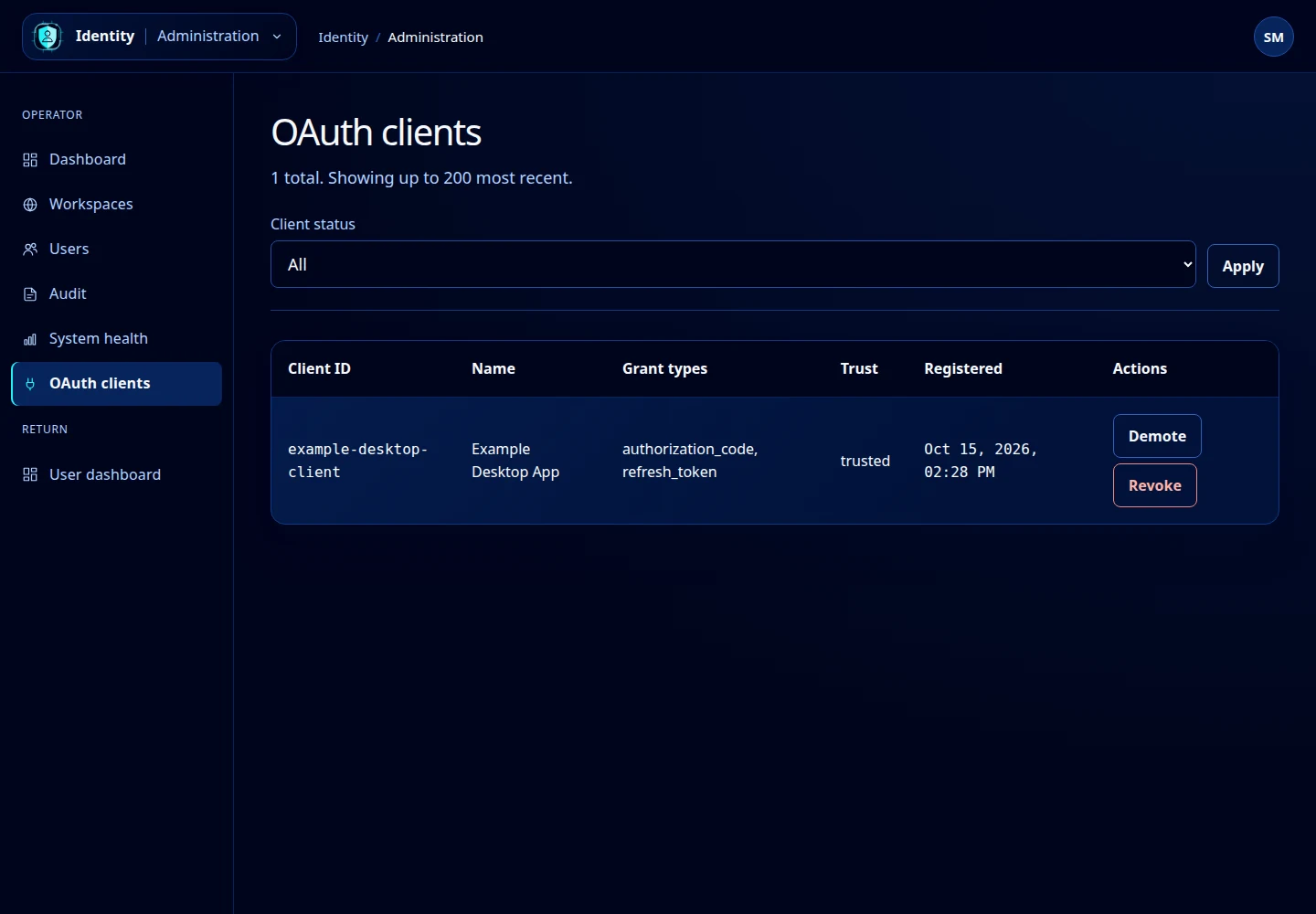
Task: Open System health in the sidebar
Action: pyautogui.click(x=116, y=338)
